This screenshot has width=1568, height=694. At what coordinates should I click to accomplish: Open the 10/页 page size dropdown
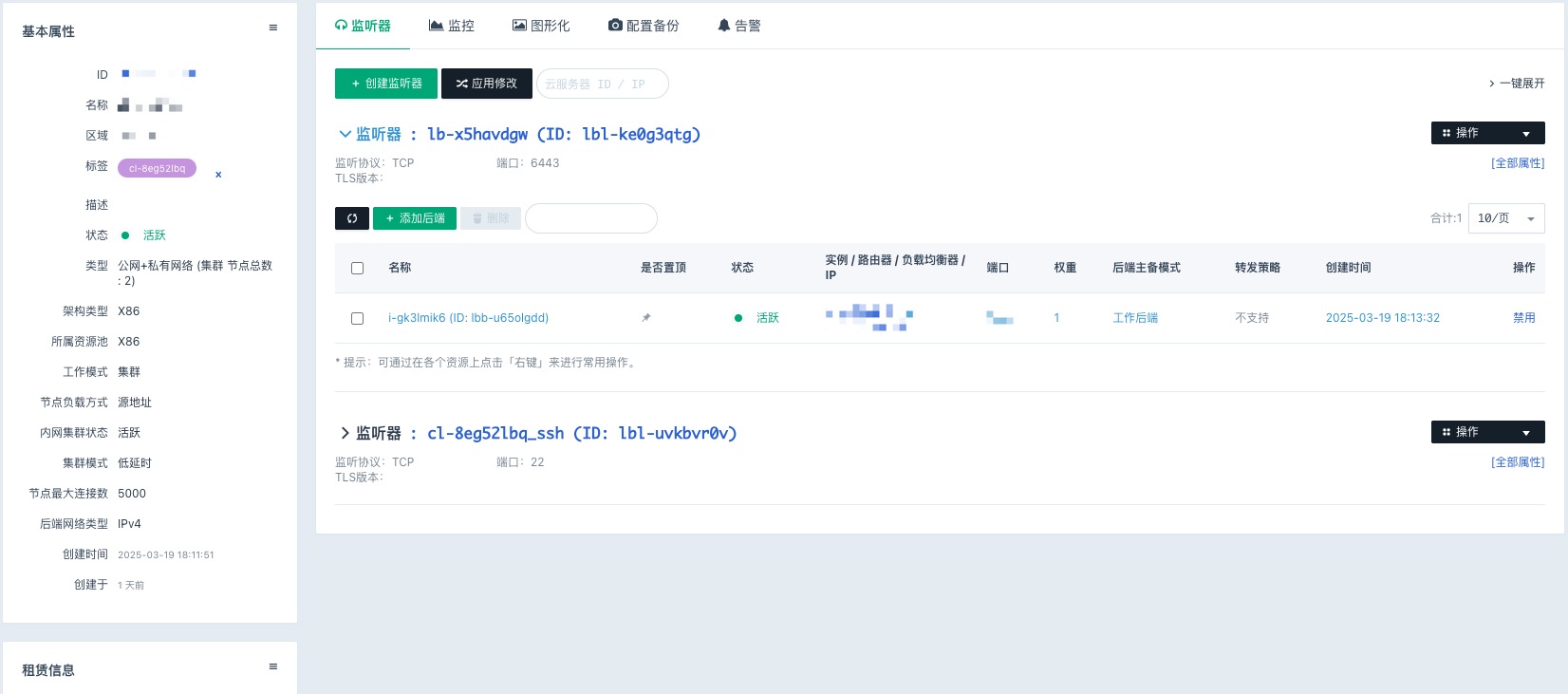(x=1505, y=218)
